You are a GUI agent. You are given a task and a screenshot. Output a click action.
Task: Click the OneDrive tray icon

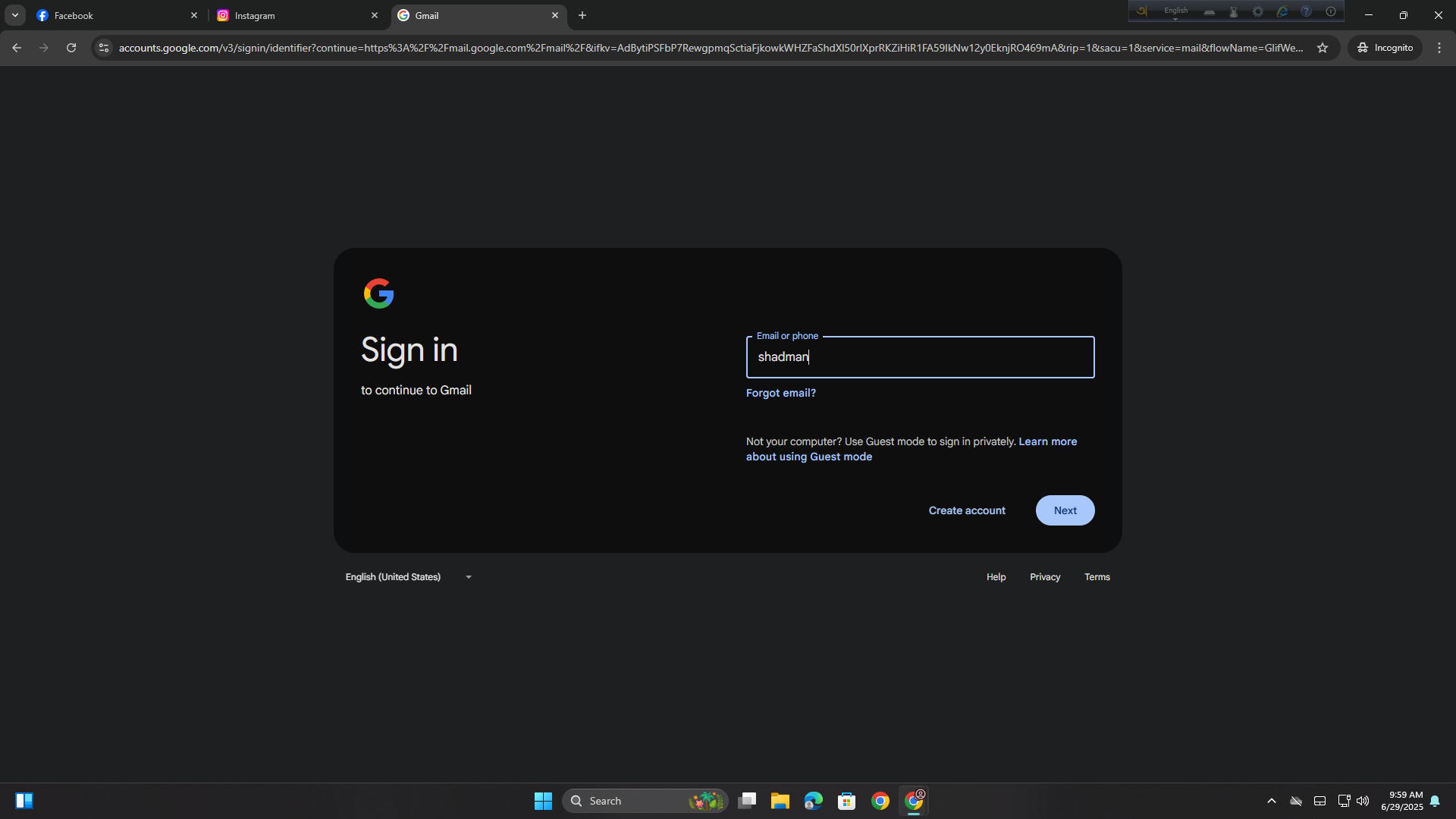pyautogui.click(x=1296, y=801)
